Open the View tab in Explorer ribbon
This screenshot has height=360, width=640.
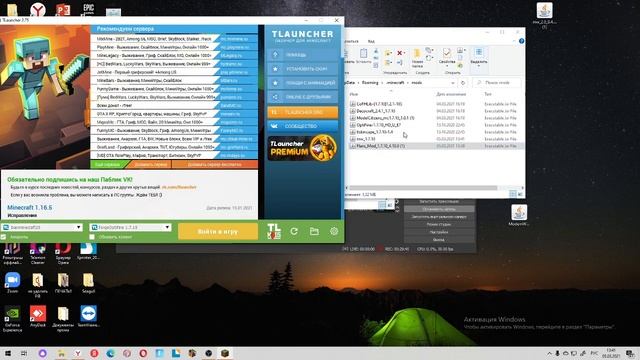point(371,41)
